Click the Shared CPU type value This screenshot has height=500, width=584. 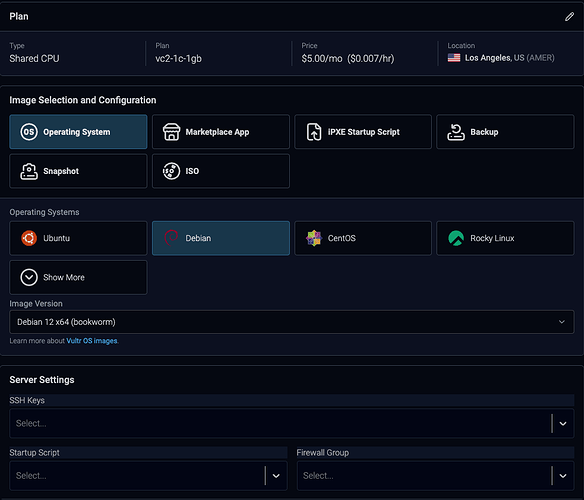34,58
